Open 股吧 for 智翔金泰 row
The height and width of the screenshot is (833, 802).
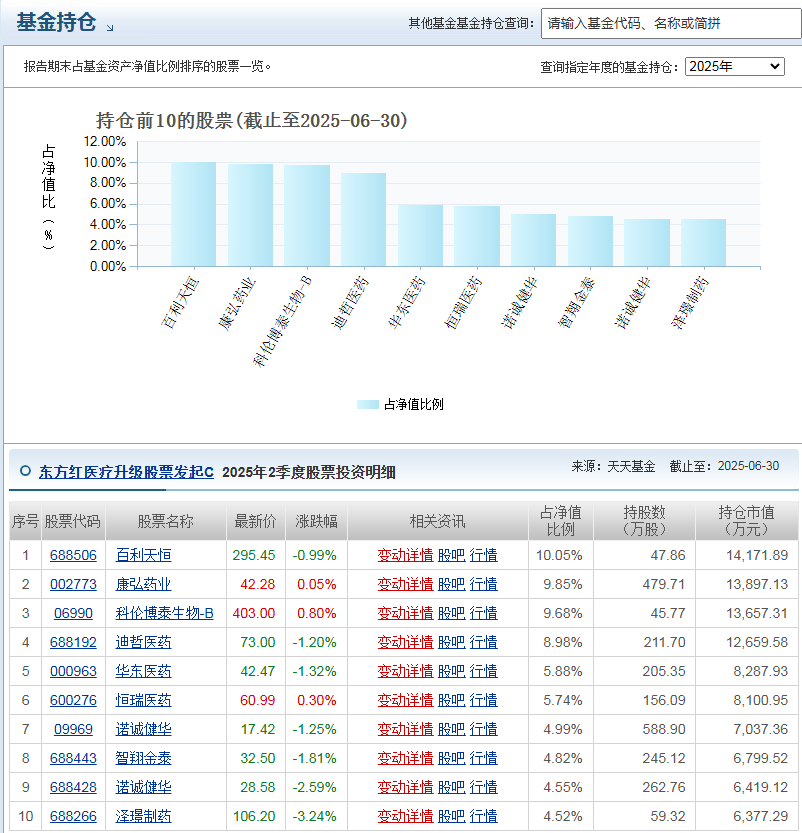451,758
